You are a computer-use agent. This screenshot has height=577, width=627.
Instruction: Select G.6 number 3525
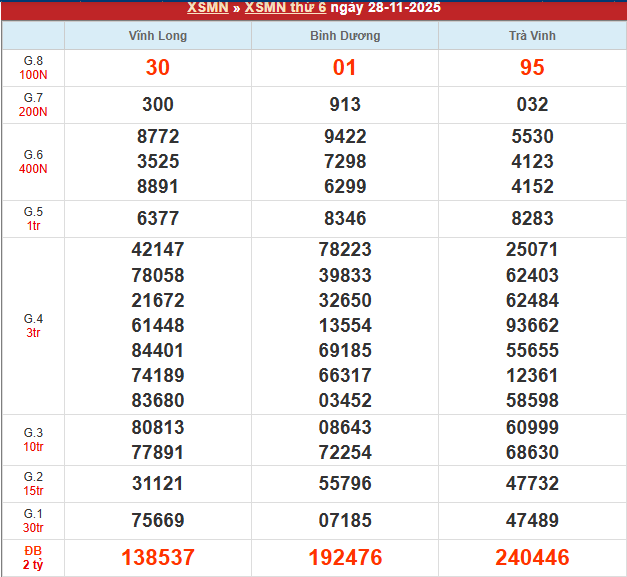pos(158,162)
